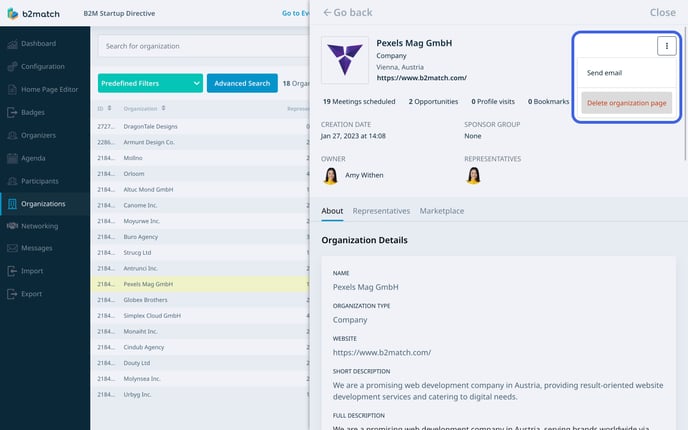Select the Urbyg Inc. row
The height and width of the screenshot is (430, 688).
point(200,395)
